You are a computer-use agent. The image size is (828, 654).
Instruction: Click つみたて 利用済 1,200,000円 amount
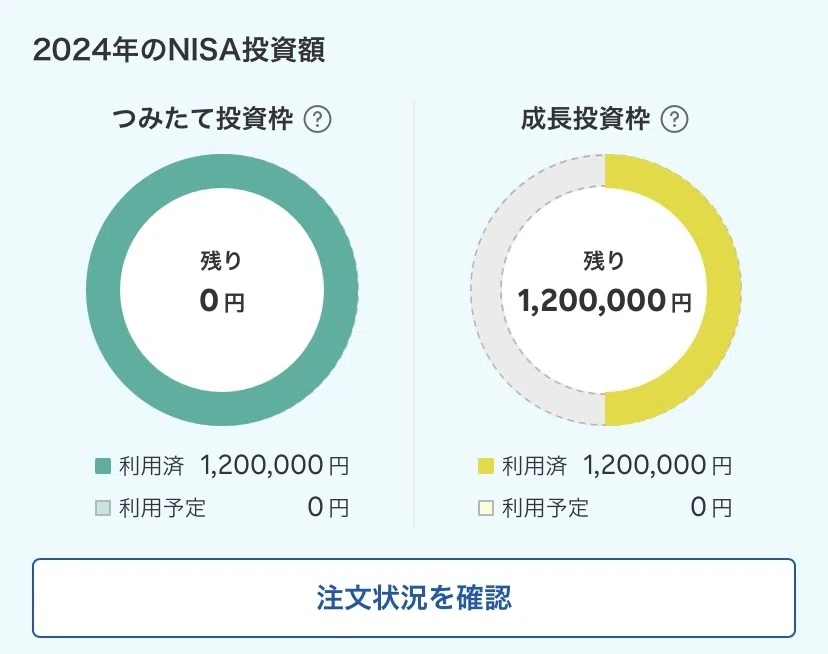point(275,465)
